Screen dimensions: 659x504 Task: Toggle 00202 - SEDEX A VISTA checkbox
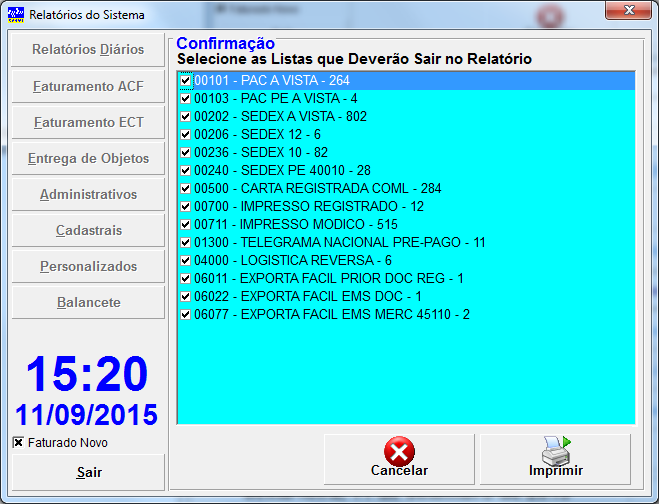click(185, 116)
